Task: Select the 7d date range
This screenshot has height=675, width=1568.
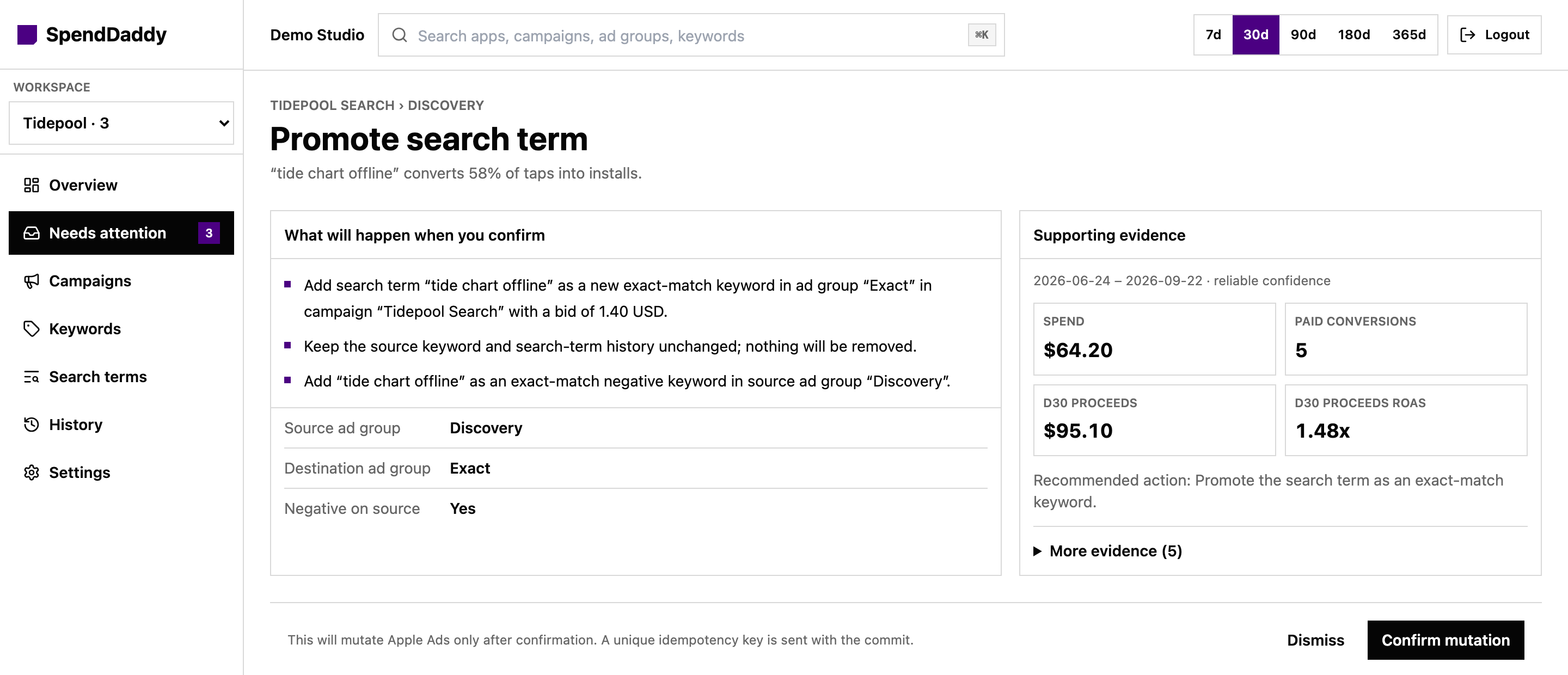Action: (x=1213, y=35)
